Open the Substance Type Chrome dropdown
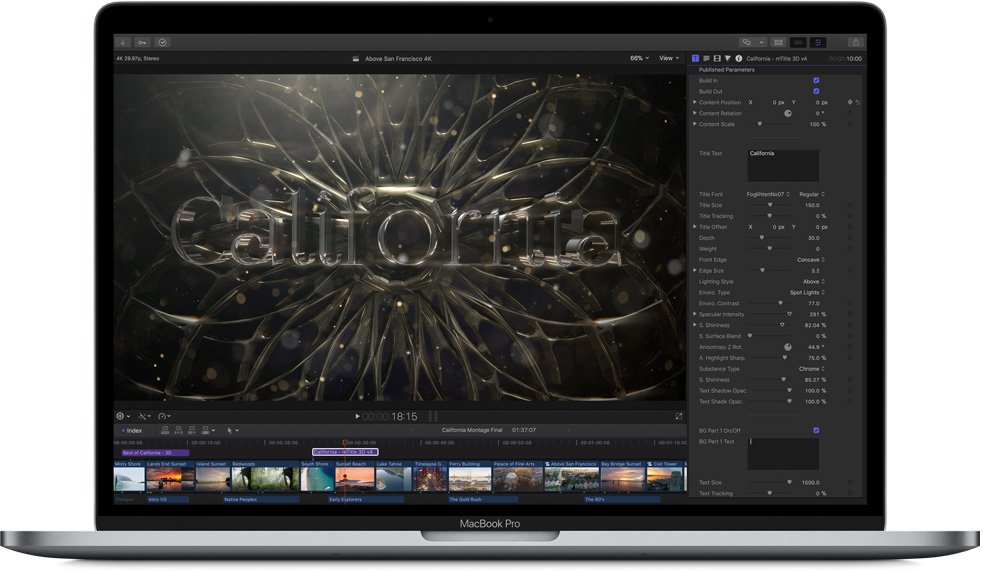 coord(812,369)
